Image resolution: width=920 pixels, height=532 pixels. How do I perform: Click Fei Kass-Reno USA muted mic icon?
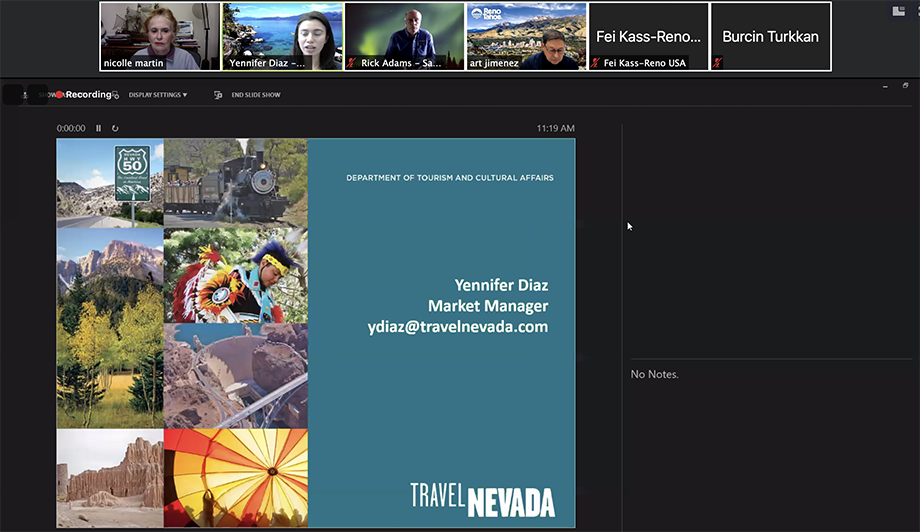click(x=595, y=63)
